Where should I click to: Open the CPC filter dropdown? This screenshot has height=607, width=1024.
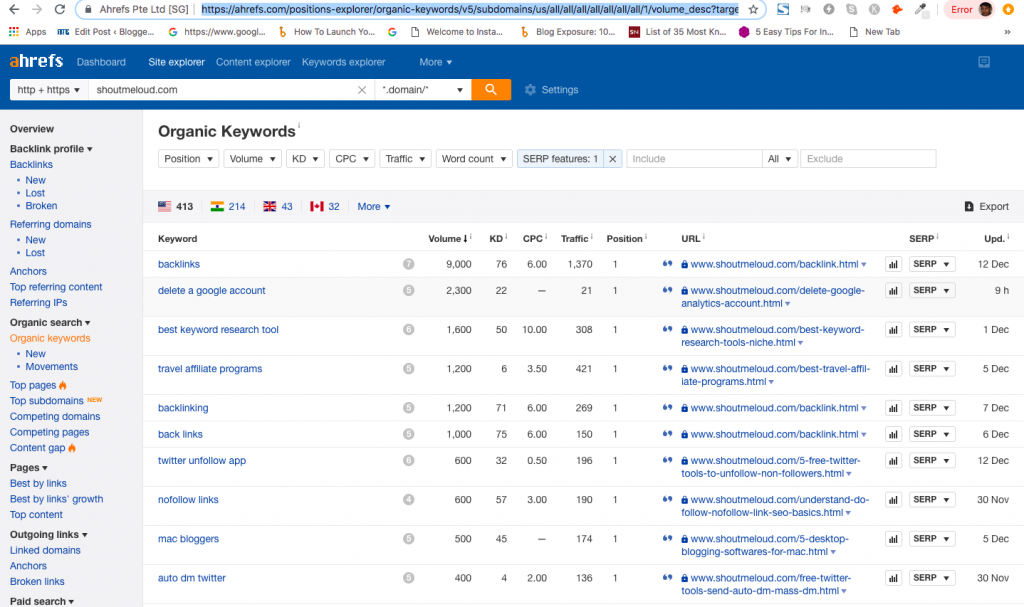(x=352, y=159)
